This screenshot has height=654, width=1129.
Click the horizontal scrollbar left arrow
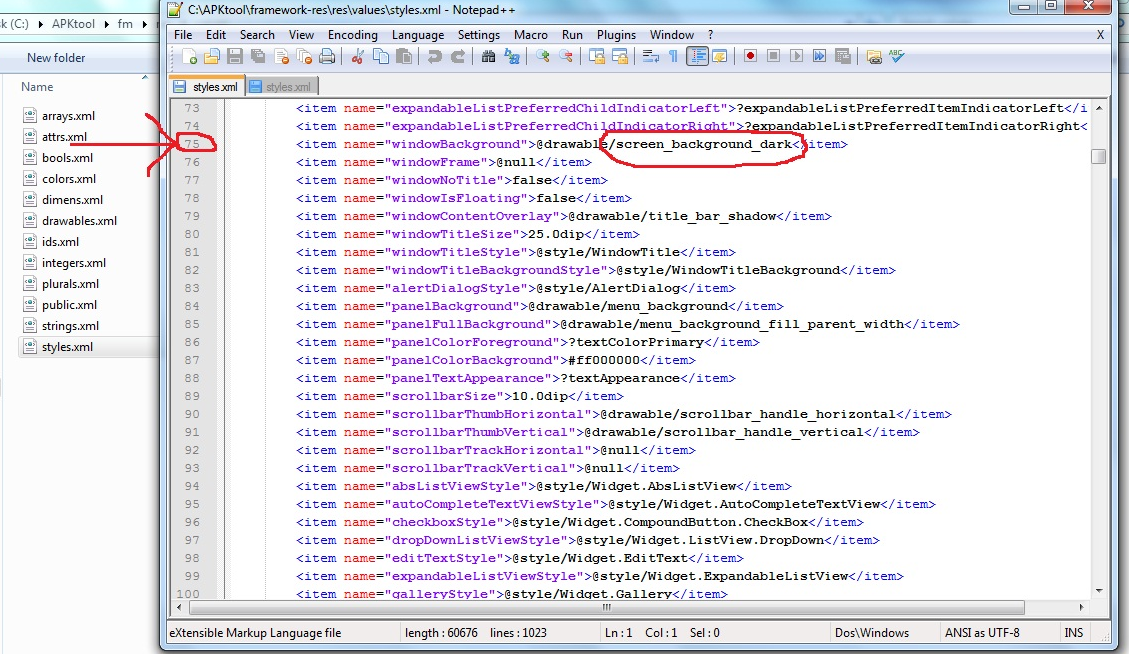point(179,607)
